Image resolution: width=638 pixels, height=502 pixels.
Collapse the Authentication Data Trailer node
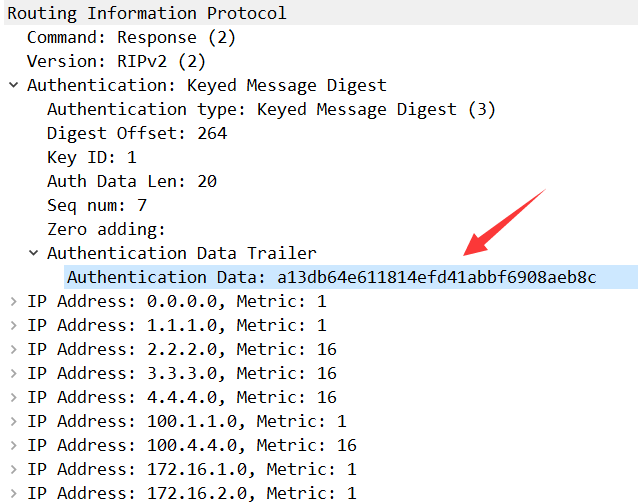pos(33,254)
